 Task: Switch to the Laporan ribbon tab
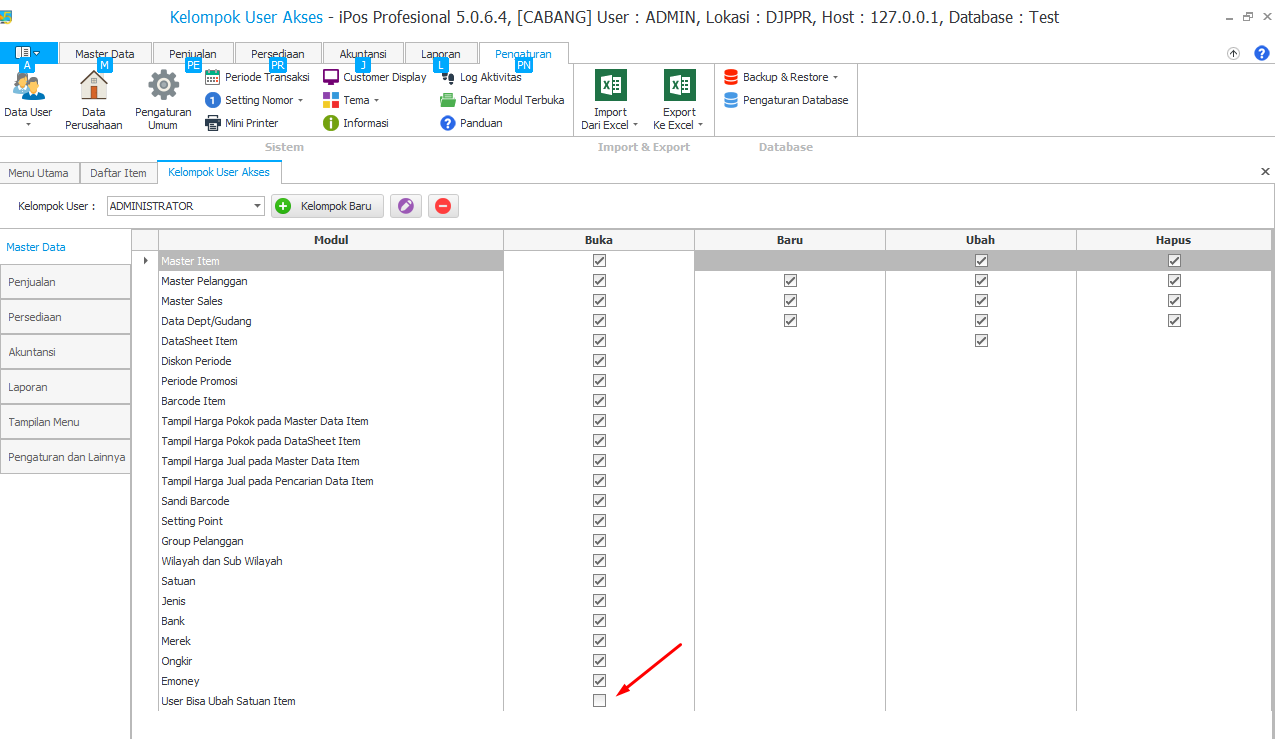coord(441,54)
